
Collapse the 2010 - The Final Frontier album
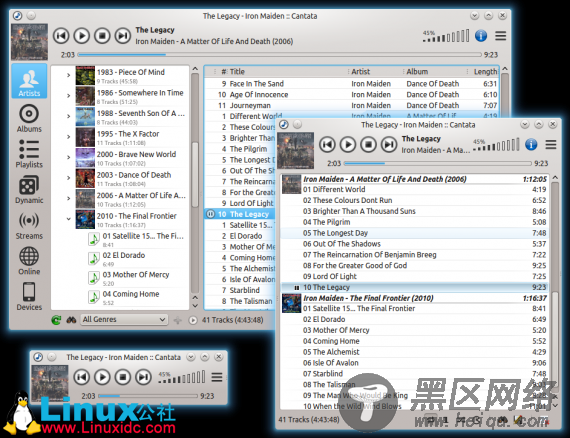[x=68, y=219]
